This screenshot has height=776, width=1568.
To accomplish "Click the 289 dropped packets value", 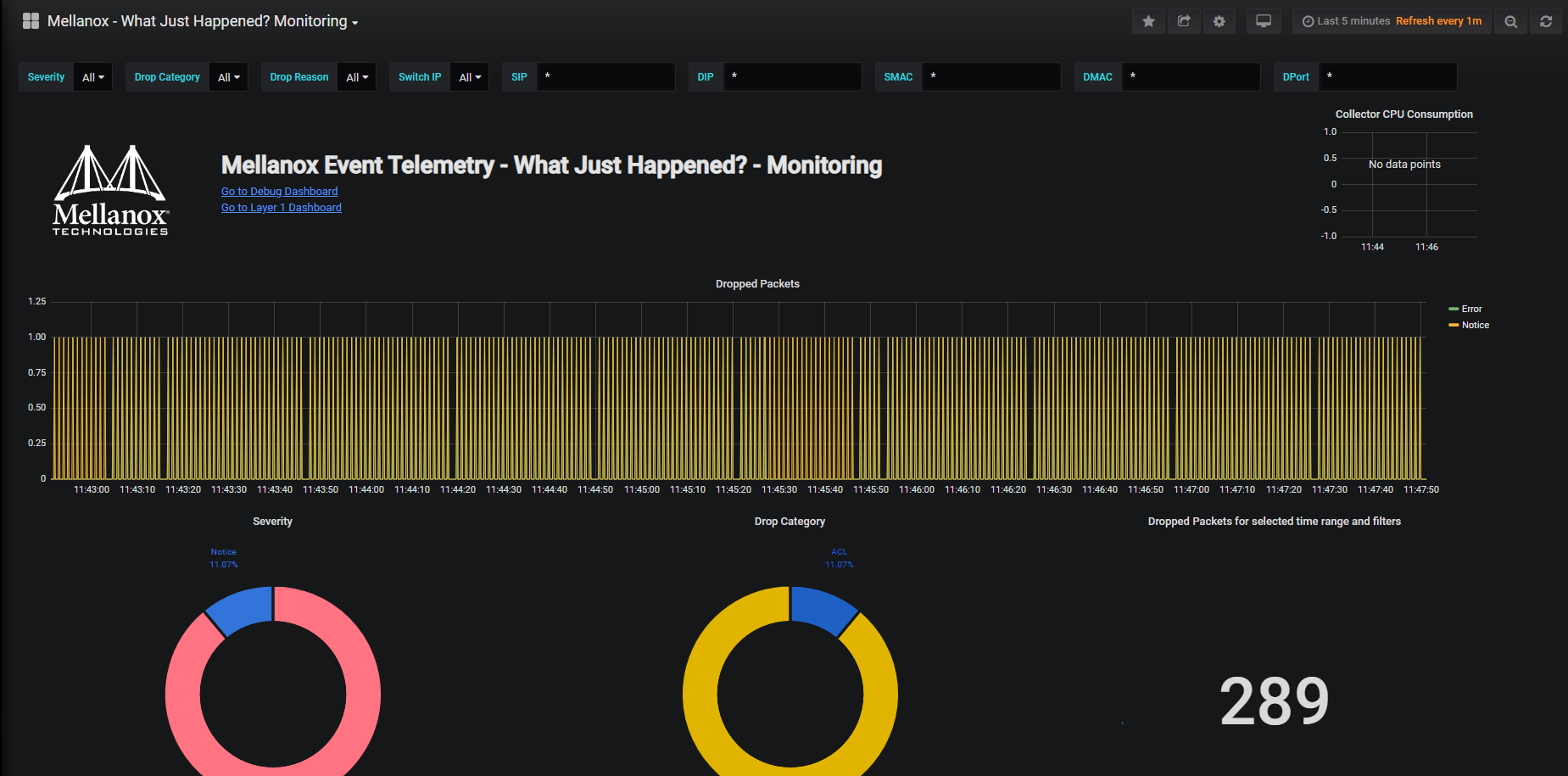I will pyautogui.click(x=1274, y=701).
